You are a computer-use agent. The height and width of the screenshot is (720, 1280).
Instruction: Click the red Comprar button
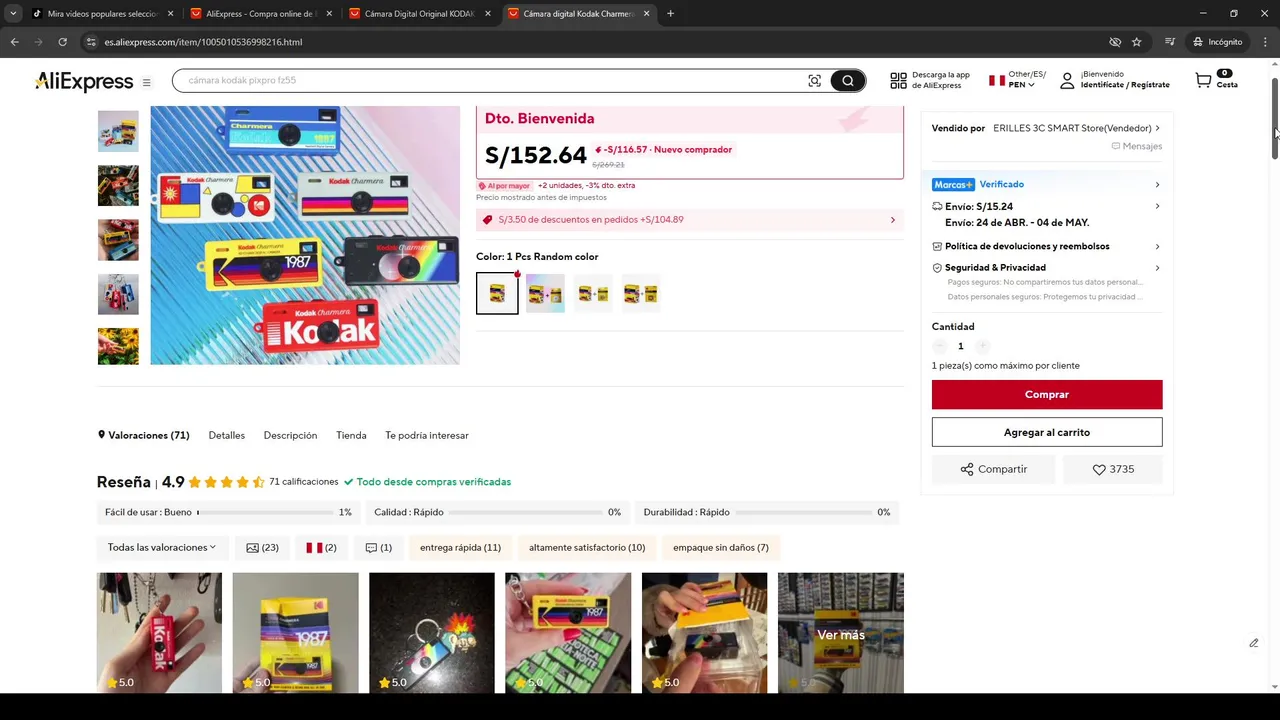(x=1047, y=395)
